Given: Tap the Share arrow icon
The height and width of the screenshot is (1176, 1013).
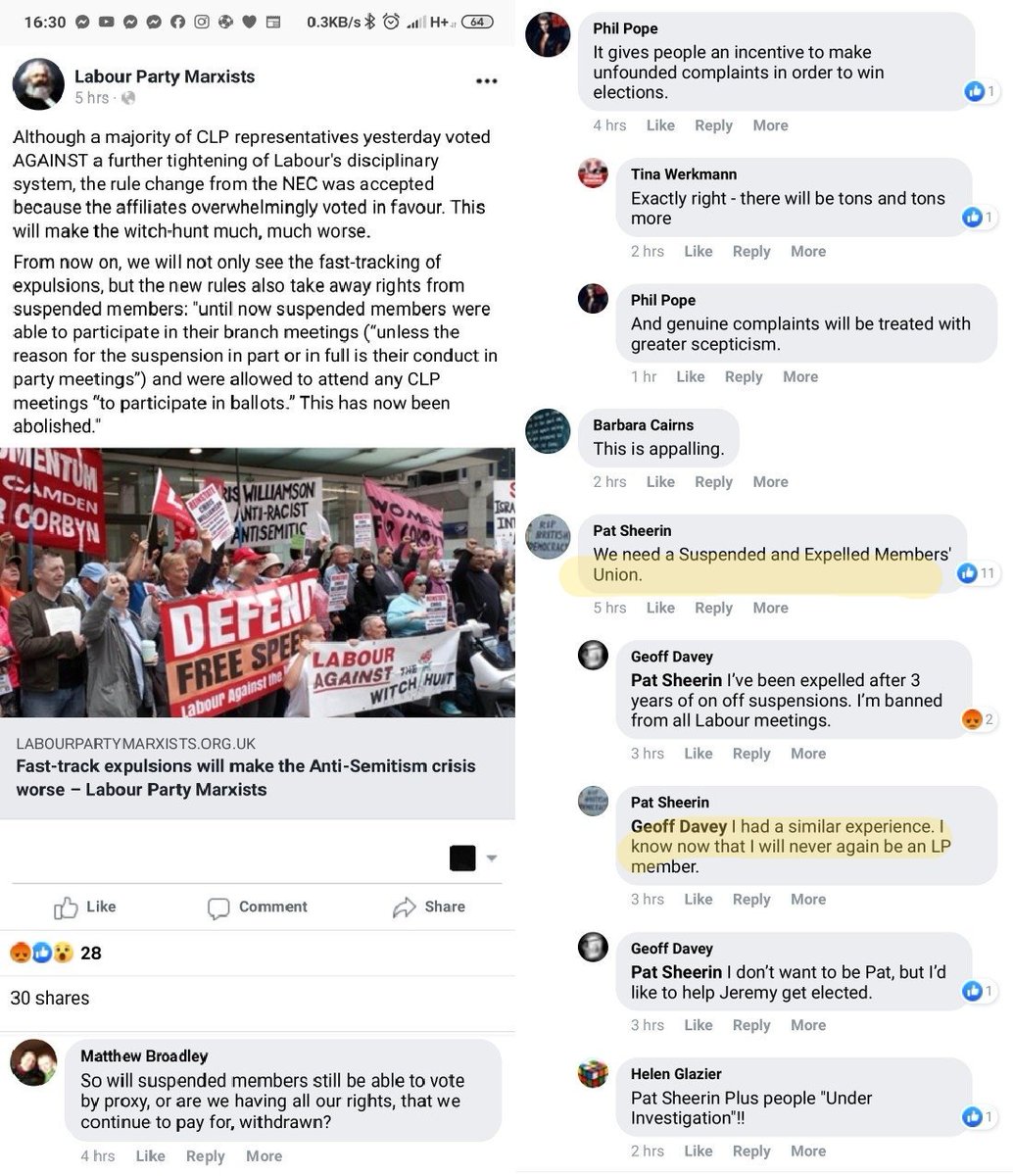Looking at the screenshot, I should [405, 908].
